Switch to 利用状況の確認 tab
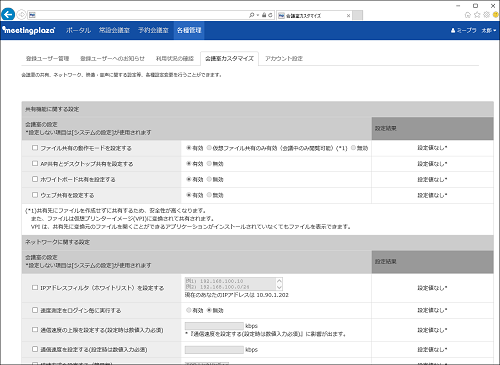 click(x=175, y=59)
